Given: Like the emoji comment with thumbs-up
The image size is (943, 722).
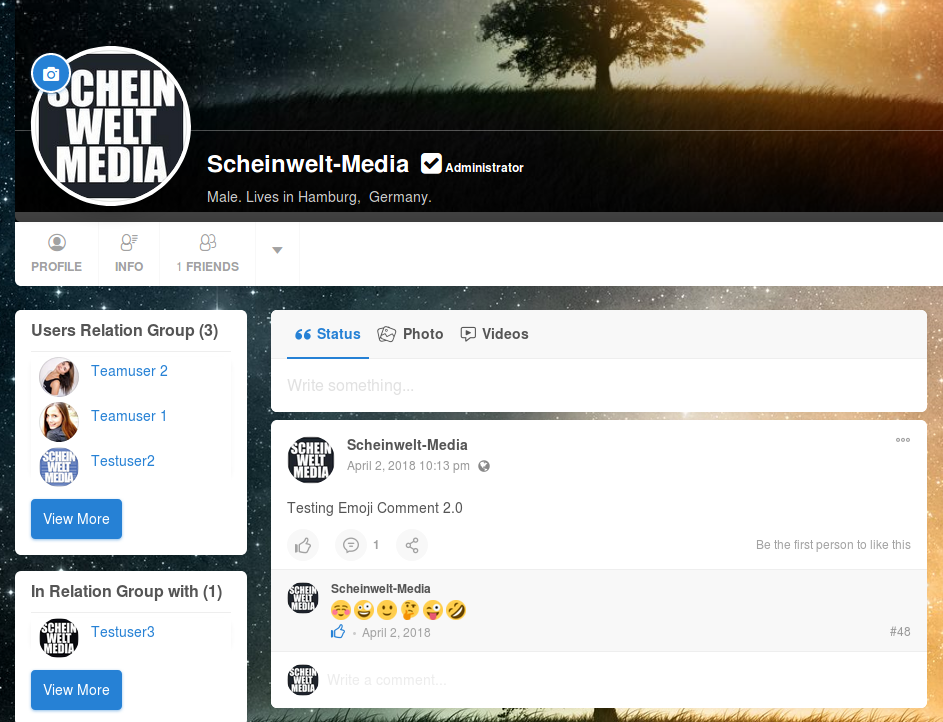Looking at the screenshot, I should [x=338, y=632].
